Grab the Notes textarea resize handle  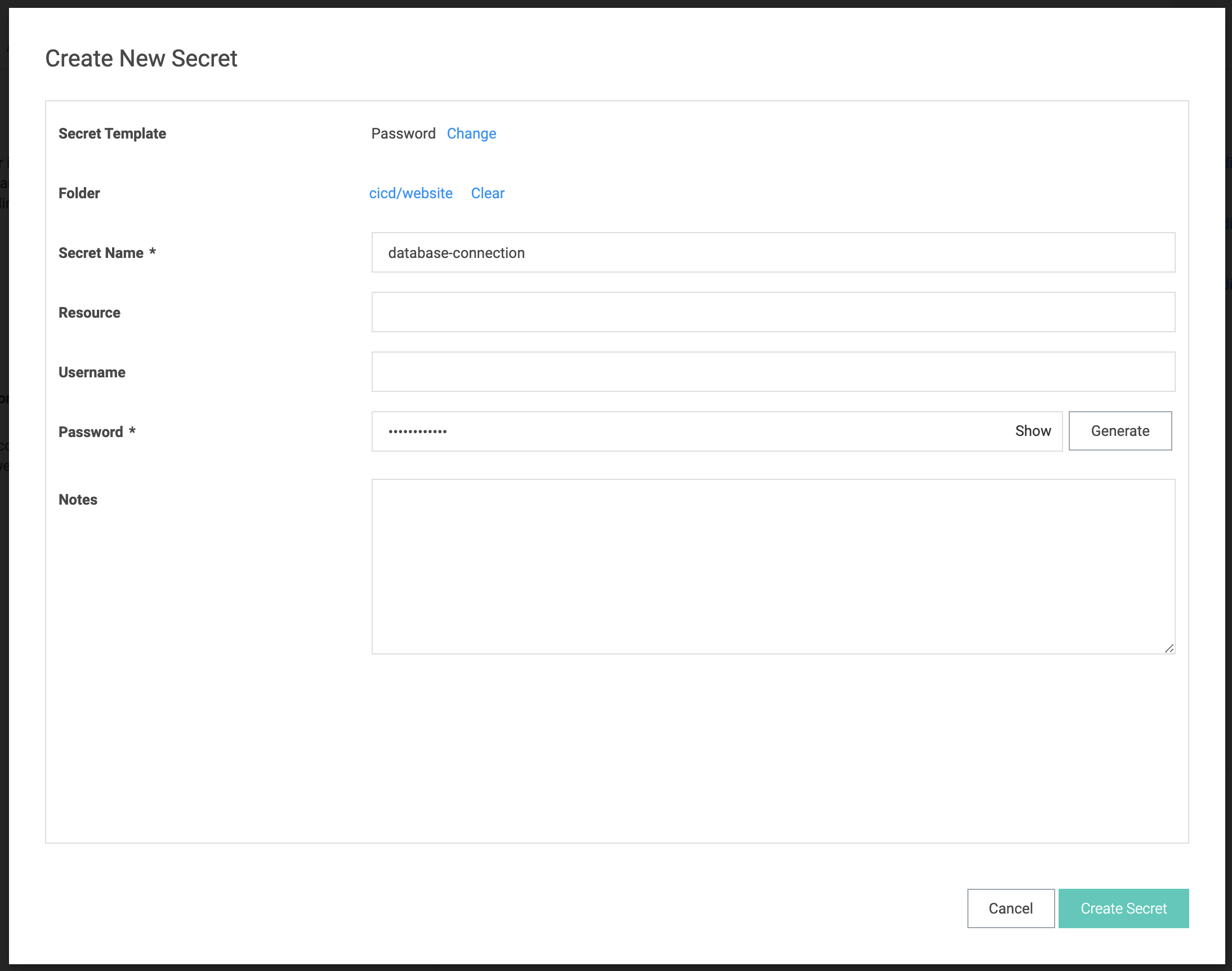click(1169, 648)
